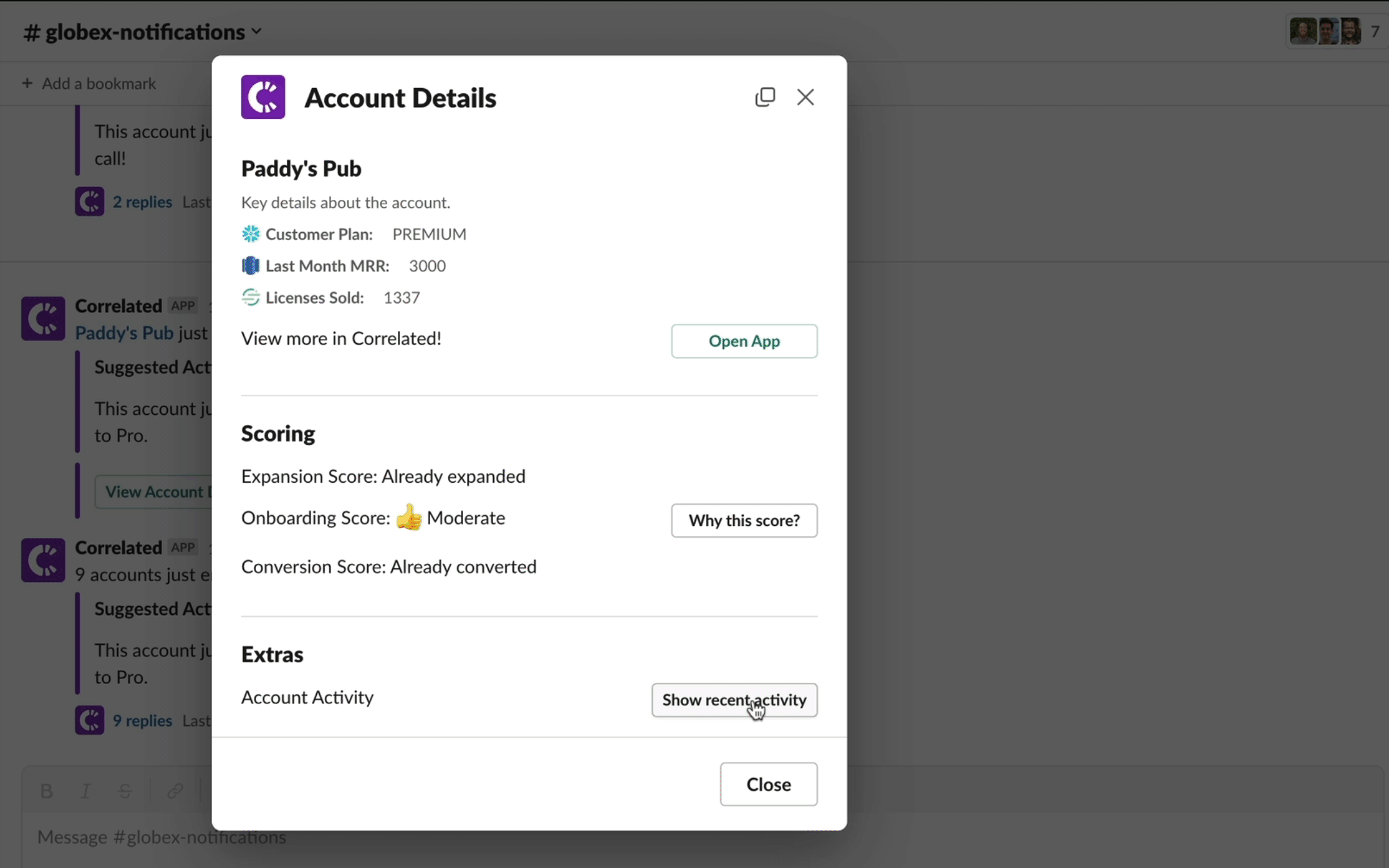The image size is (1389, 868).
Task: Dismiss the modal using the X icon
Action: pos(805,97)
